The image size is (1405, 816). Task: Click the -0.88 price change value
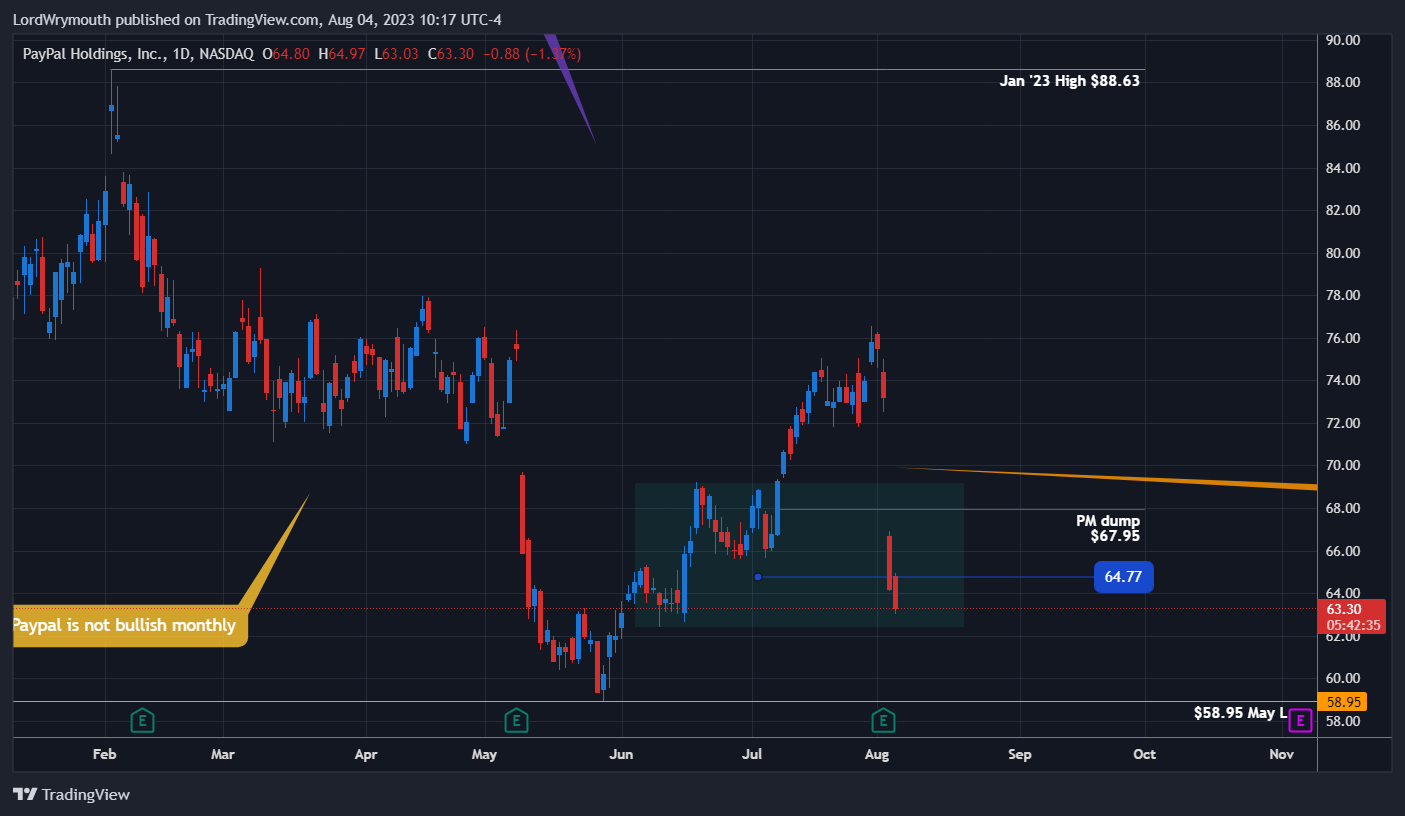click(502, 53)
